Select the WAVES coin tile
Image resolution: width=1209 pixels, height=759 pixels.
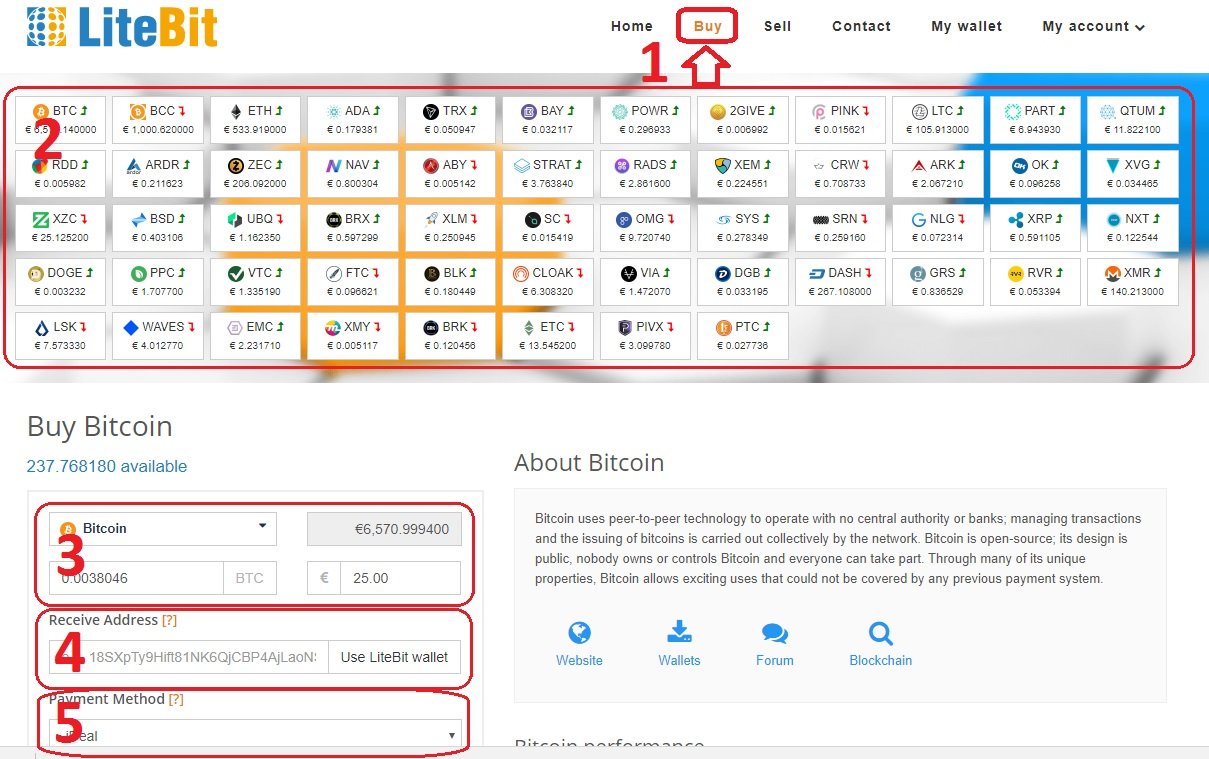pos(159,336)
